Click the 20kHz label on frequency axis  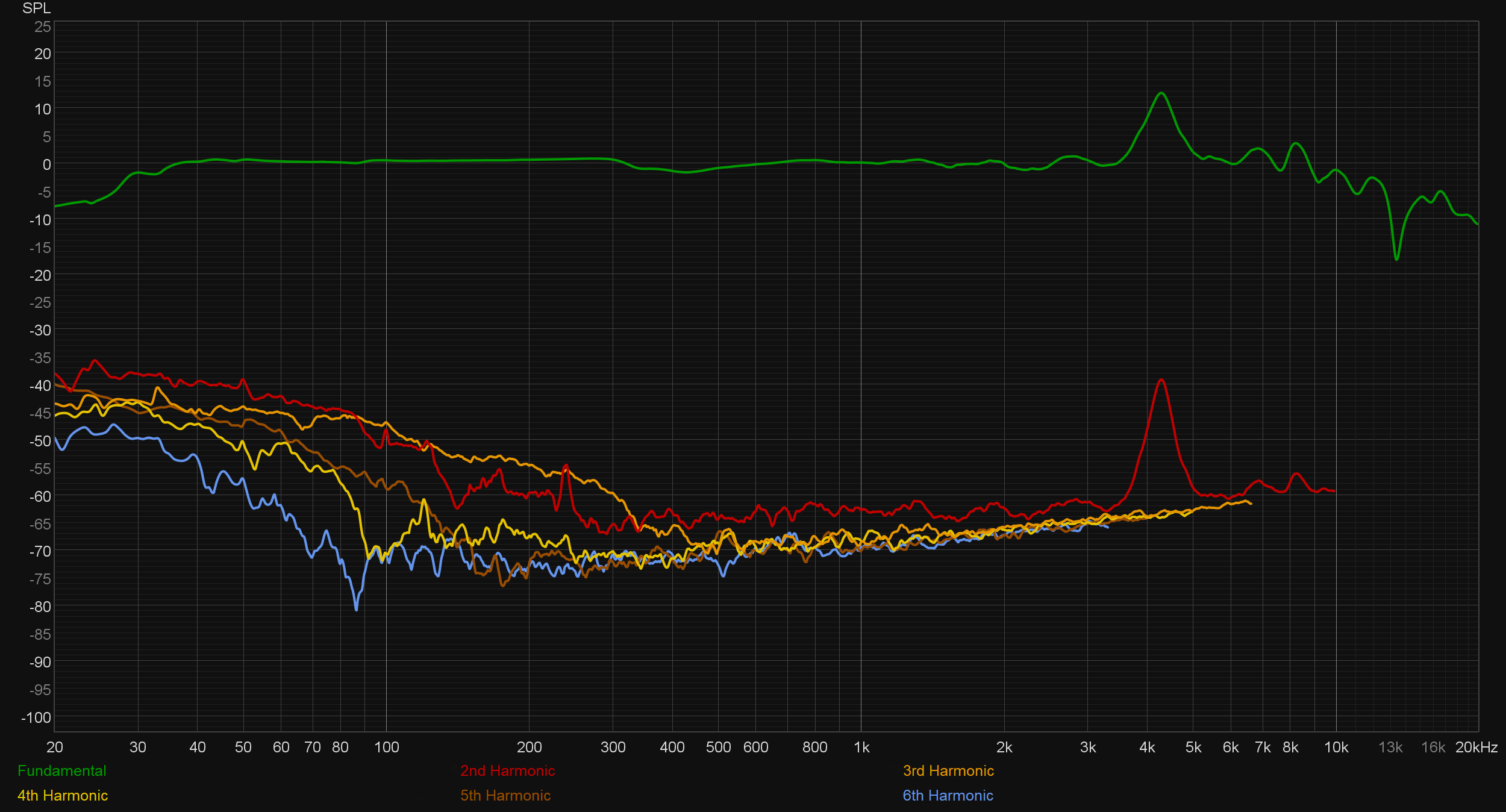(x=1476, y=748)
